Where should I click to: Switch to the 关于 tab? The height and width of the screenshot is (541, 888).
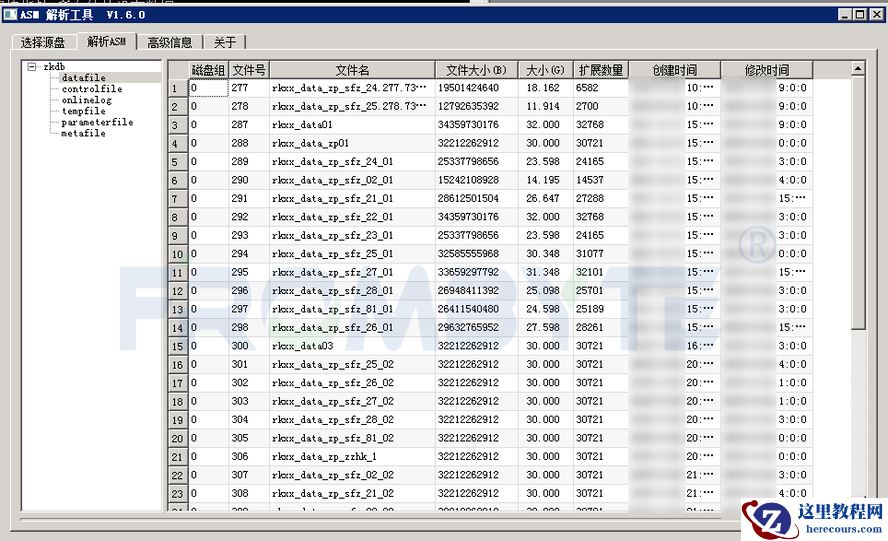(x=225, y=42)
